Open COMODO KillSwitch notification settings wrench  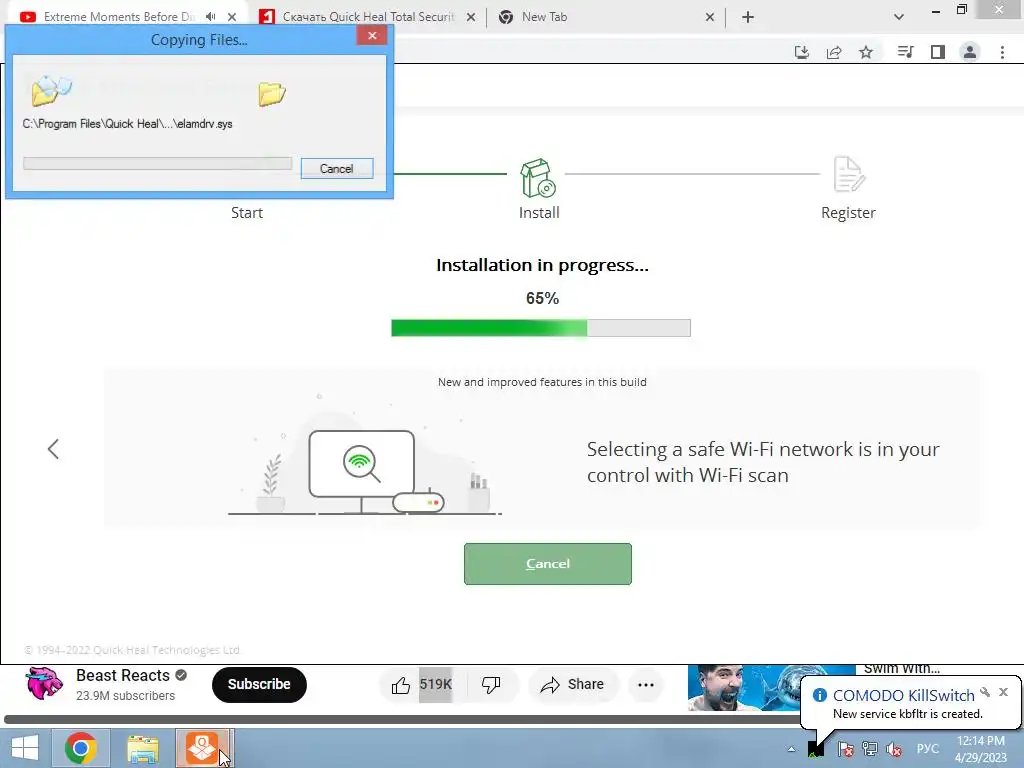pyautogui.click(x=985, y=692)
